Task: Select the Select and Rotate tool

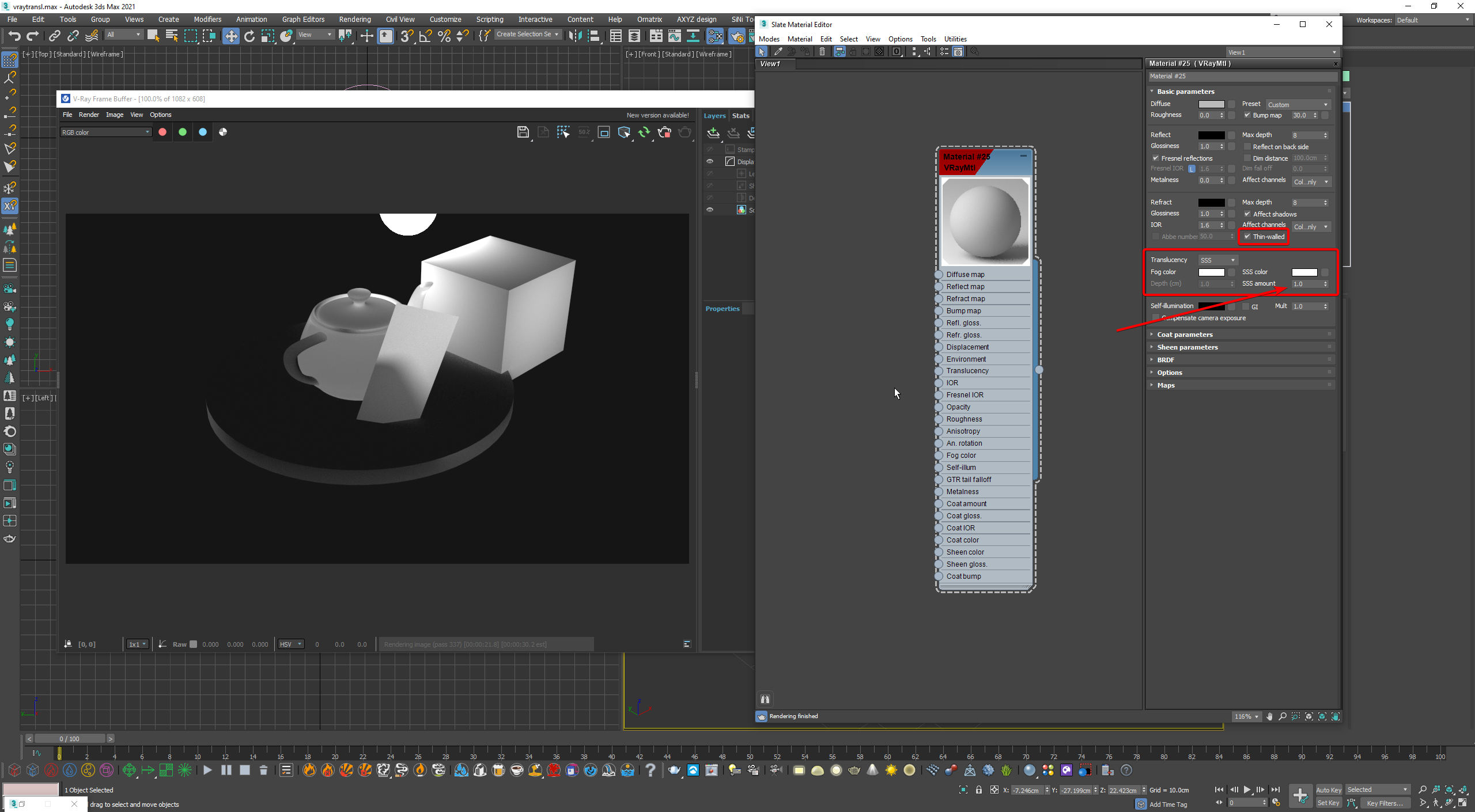Action: point(249,36)
